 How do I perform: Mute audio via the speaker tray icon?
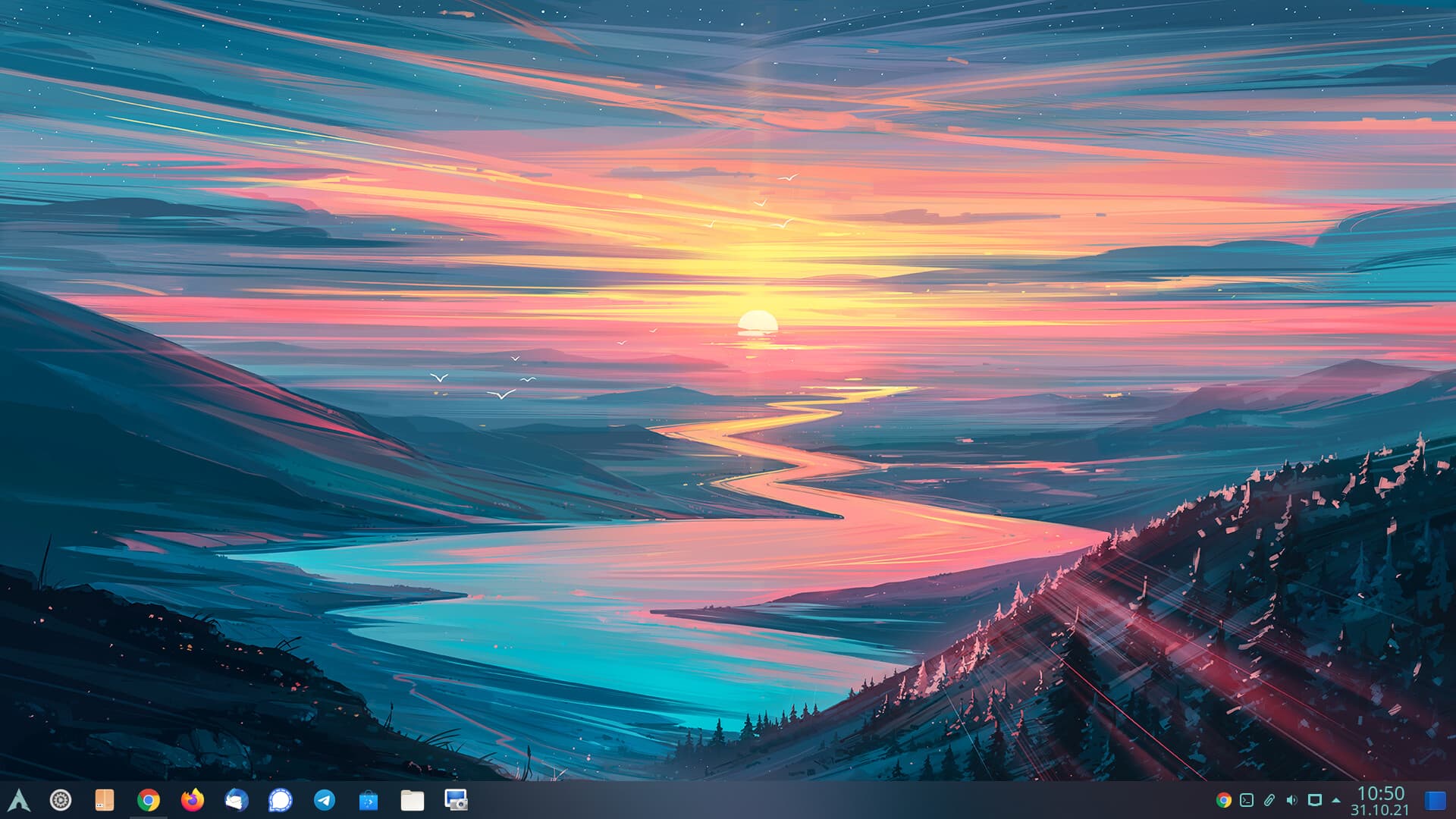pos(1291,800)
